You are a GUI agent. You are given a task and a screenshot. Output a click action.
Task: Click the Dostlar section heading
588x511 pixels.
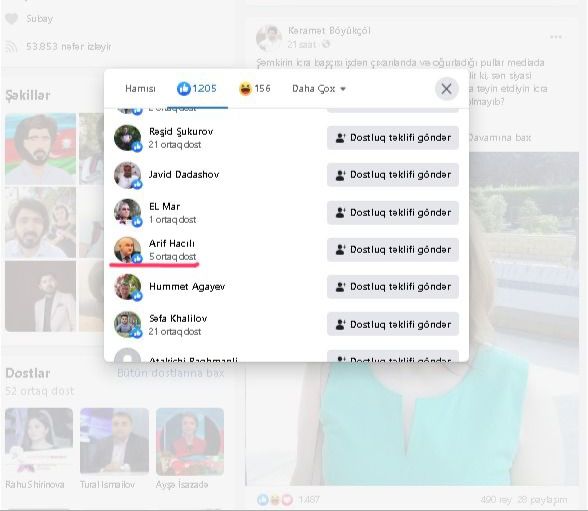[x=28, y=373]
